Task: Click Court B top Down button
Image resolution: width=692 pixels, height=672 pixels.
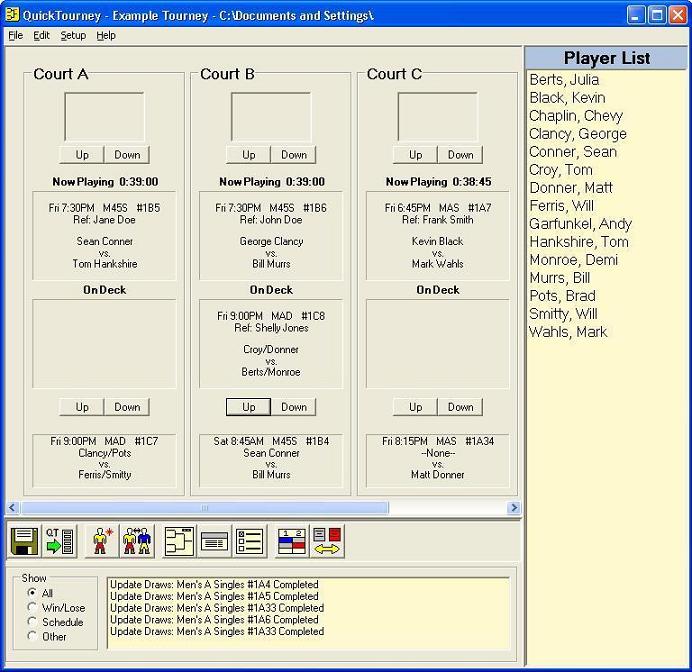Action: click(293, 155)
